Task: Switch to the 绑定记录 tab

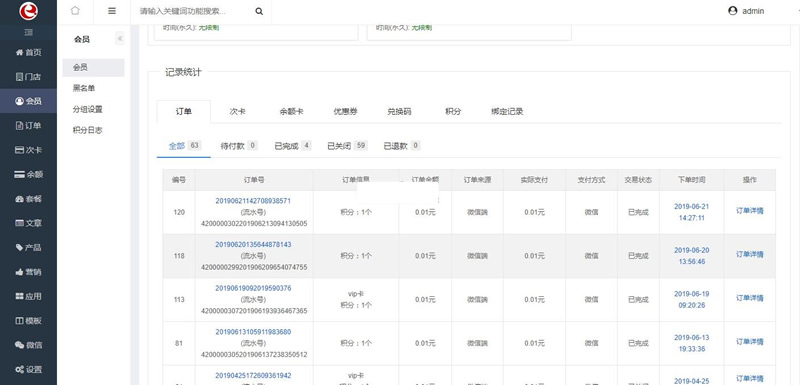Action: [x=507, y=112]
